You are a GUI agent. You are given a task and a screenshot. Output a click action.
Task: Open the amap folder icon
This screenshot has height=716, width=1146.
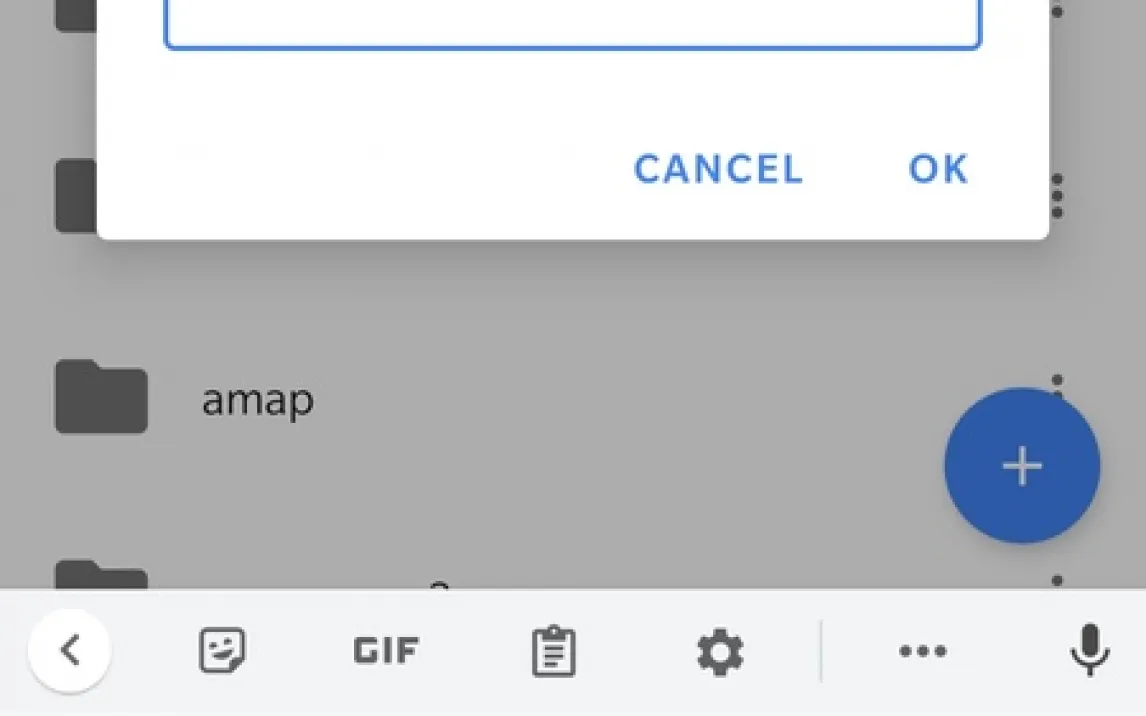(x=101, y=397)
